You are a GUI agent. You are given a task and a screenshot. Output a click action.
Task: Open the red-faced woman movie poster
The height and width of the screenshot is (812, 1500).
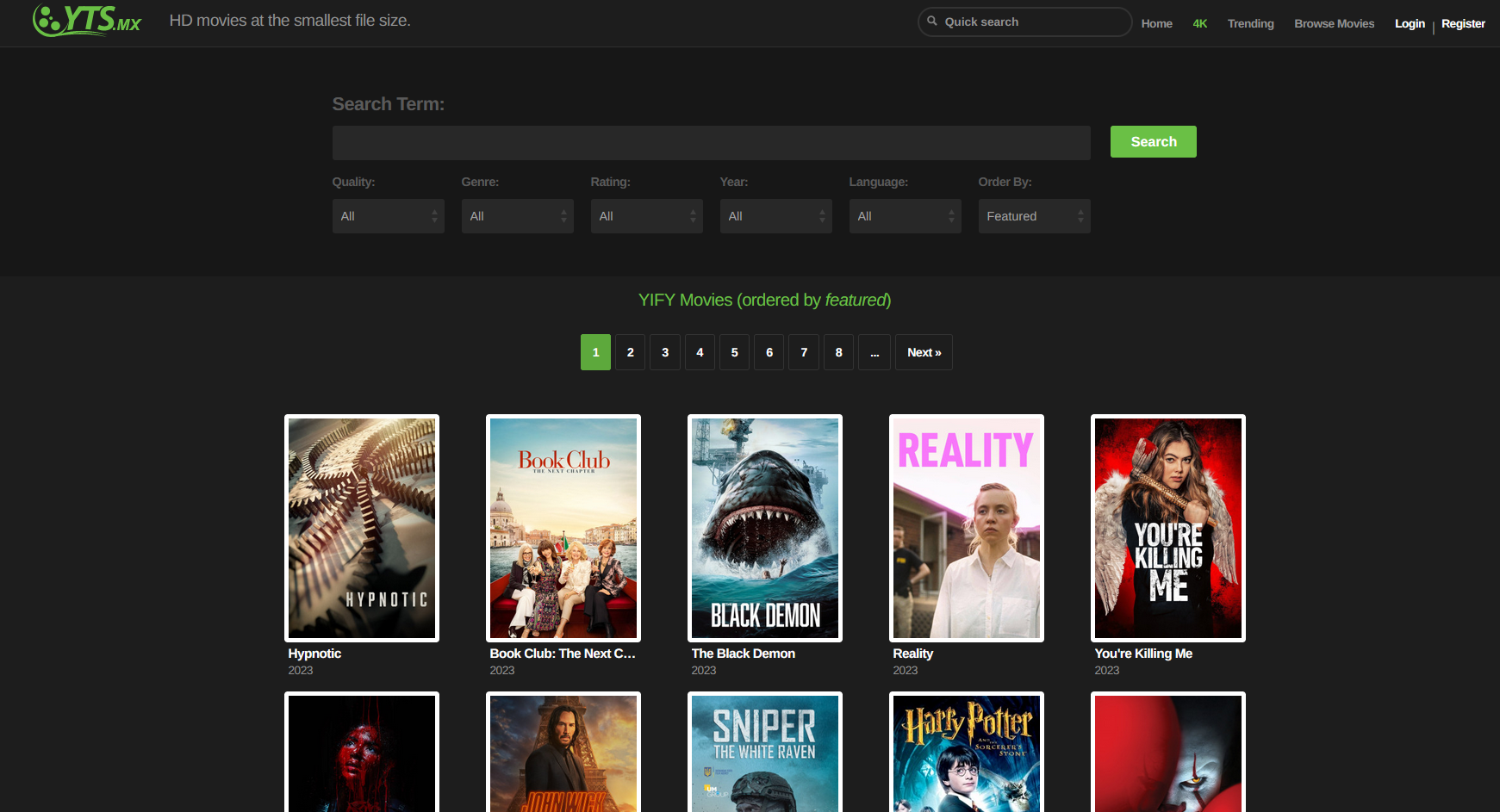click(362, 753)
